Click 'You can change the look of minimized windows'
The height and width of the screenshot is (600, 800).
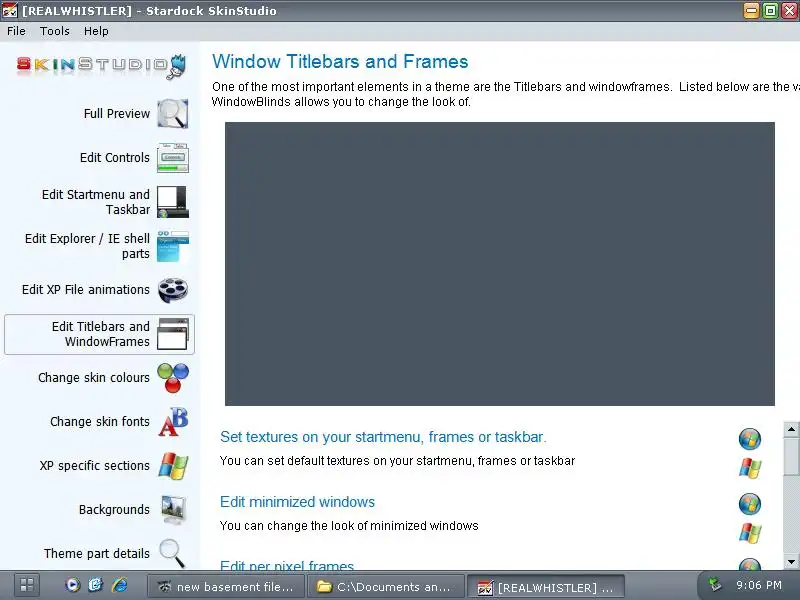click(x=349, y=526)
